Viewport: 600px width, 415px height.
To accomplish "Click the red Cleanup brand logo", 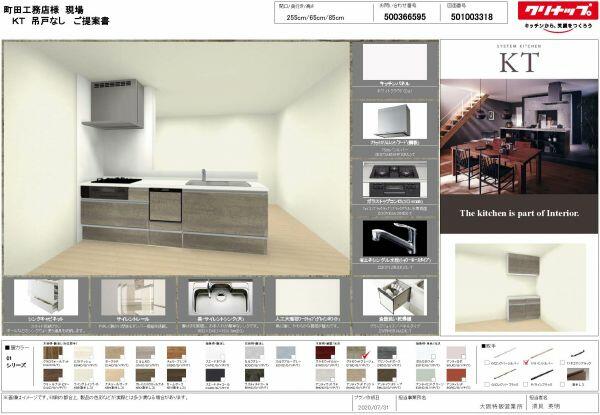I will coord(558,10).
